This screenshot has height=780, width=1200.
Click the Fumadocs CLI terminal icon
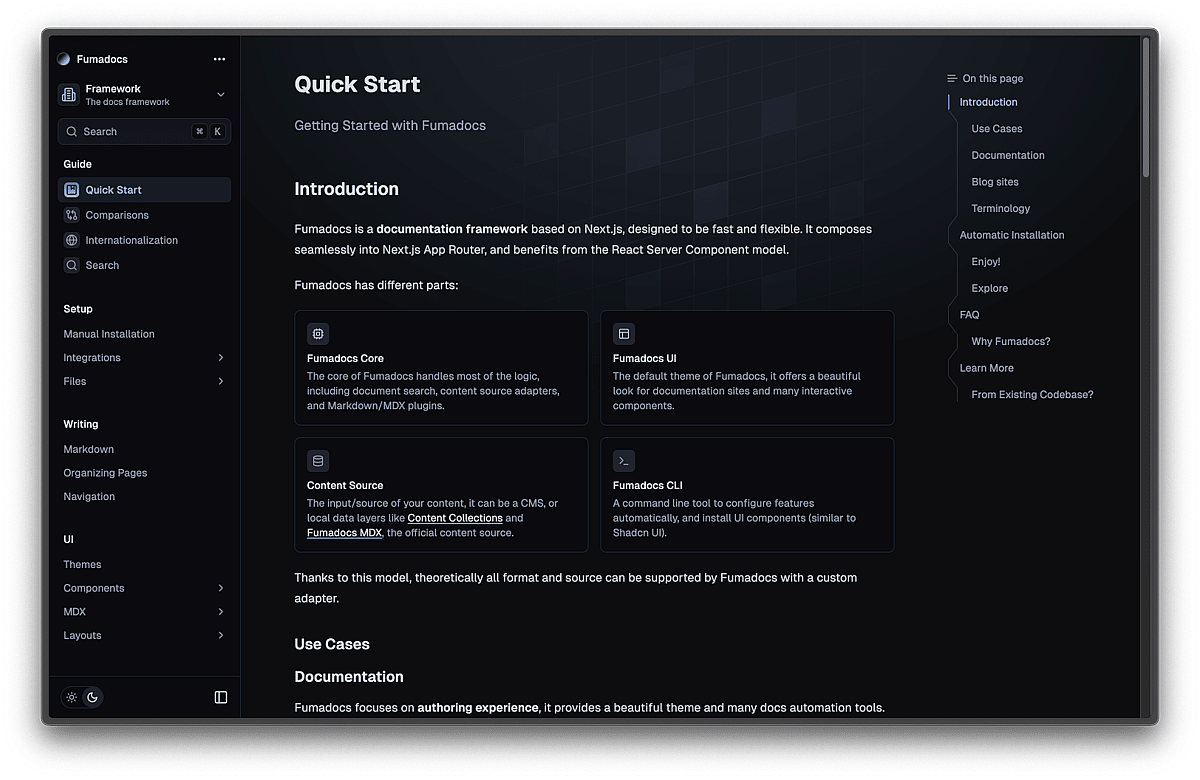click(x=624, y=461)
